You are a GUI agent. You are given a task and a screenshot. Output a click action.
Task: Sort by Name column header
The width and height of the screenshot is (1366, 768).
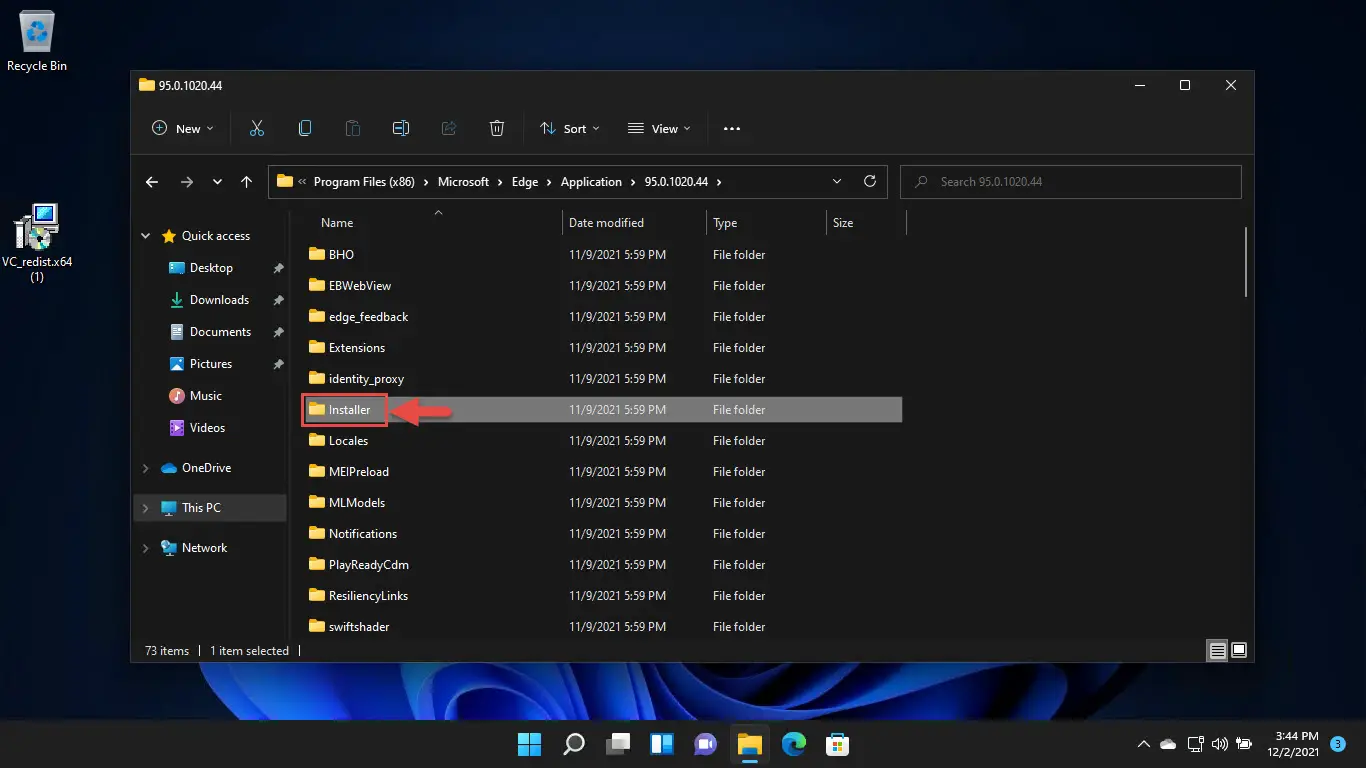tap(337, 223)
